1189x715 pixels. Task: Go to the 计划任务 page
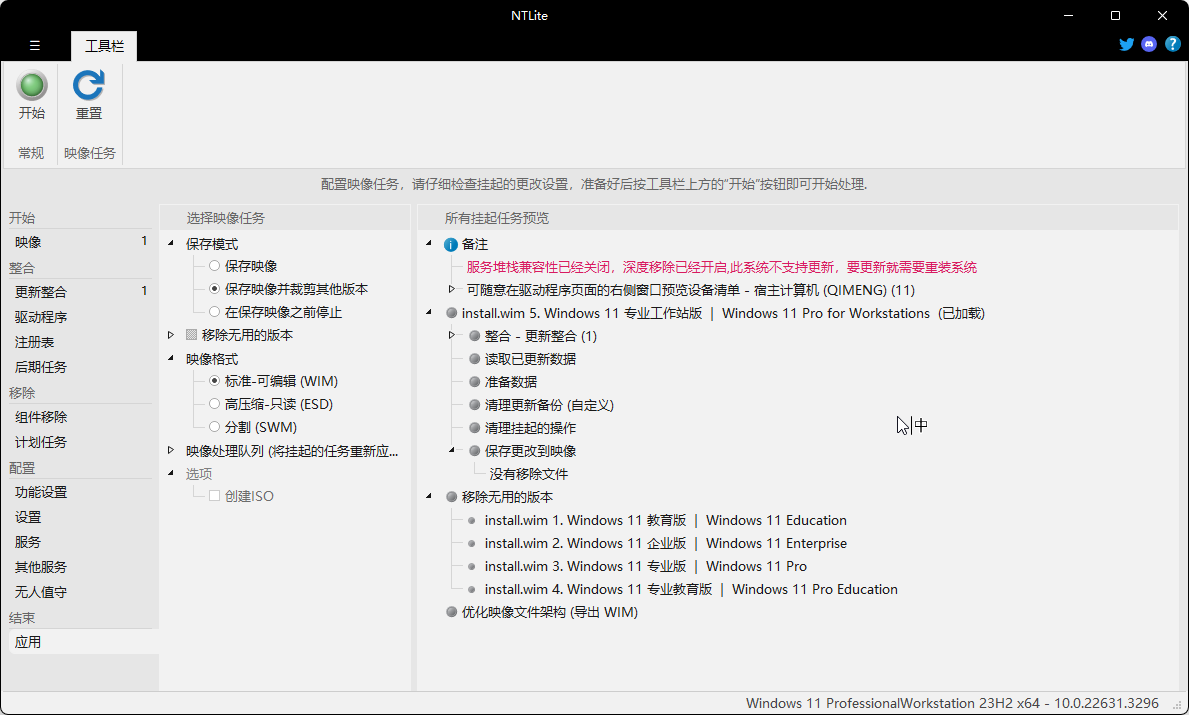[80, 442]
